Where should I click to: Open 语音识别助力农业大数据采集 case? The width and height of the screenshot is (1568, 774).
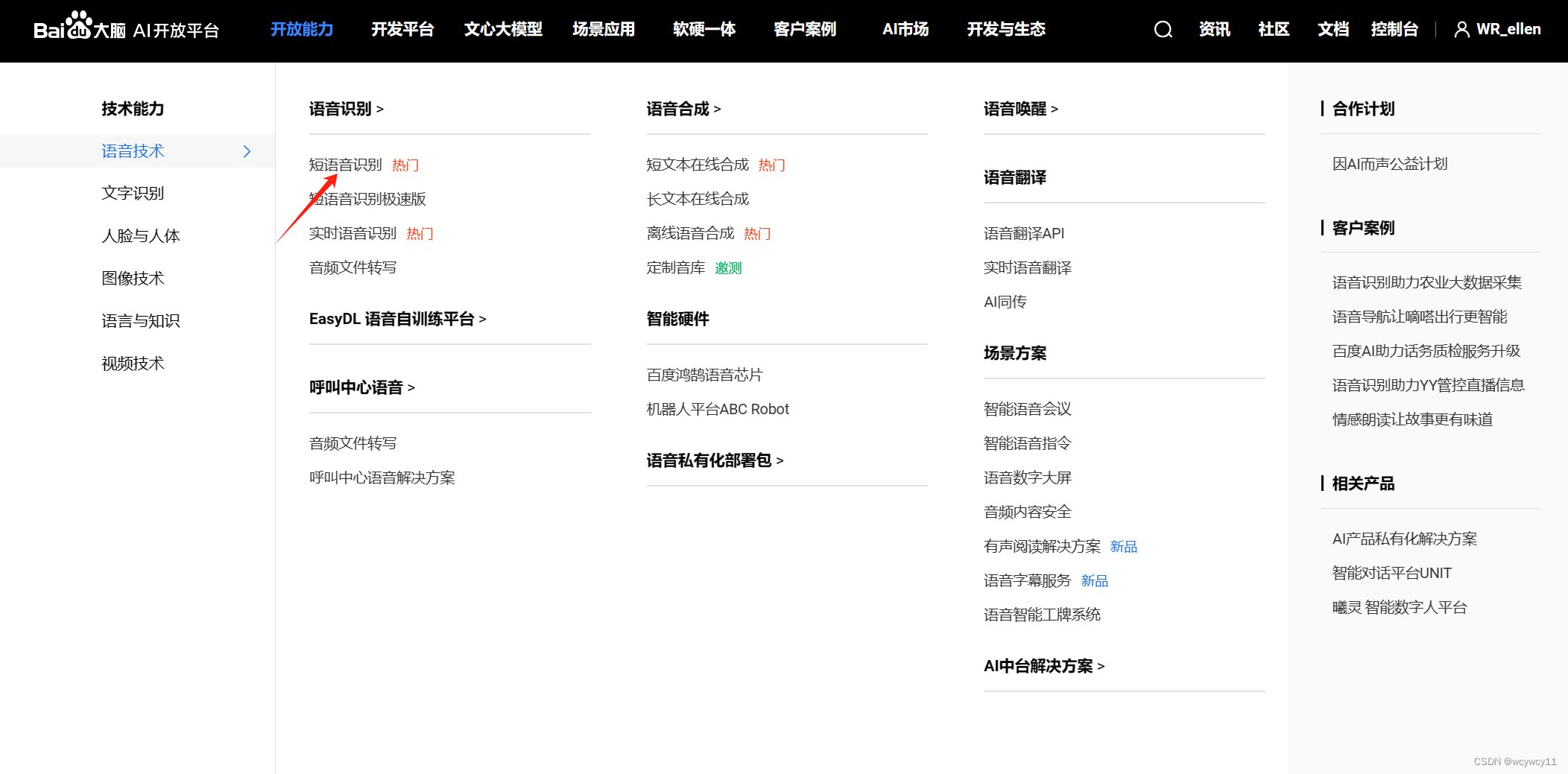click(x=1427, y=282)
